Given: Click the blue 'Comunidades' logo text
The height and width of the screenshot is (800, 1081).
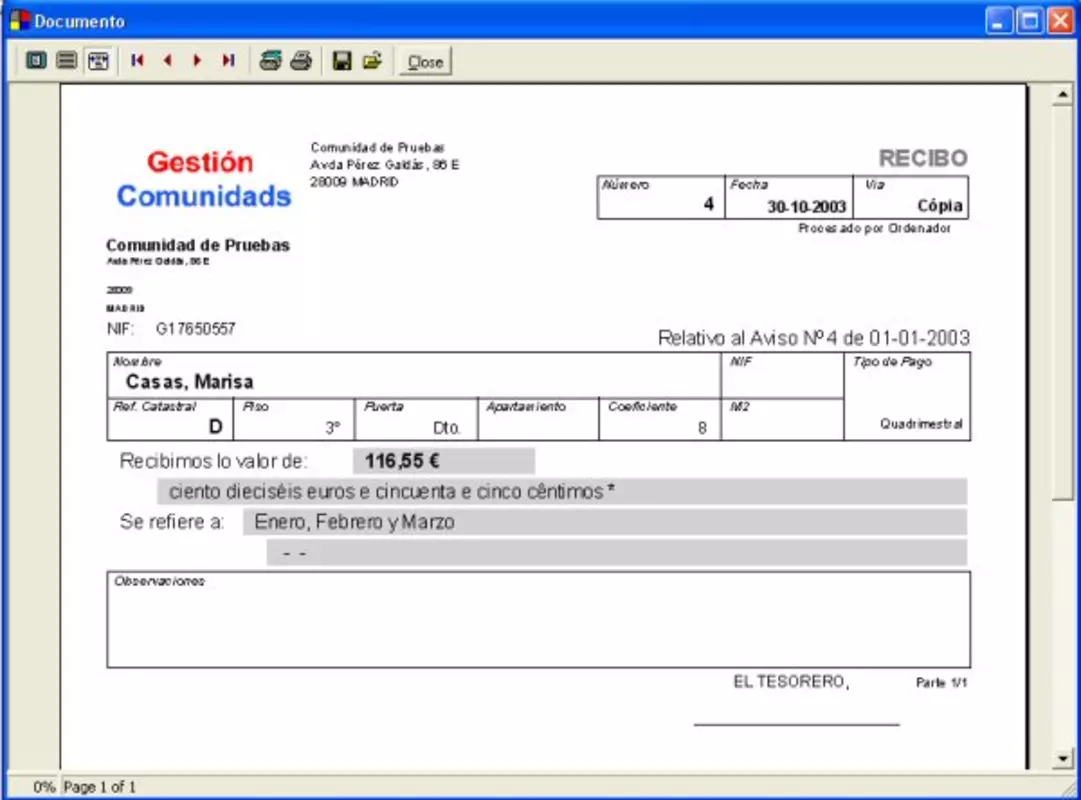Looking at the screenshot, I should pyautogui.click(x=204, y=196).
